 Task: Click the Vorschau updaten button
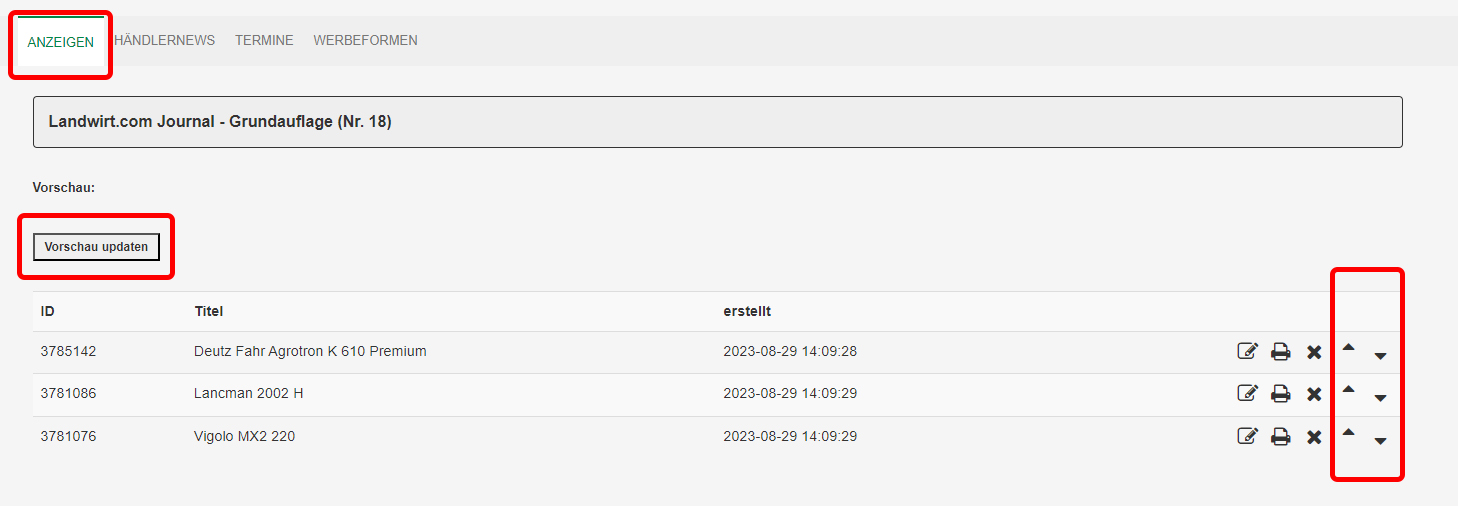click(x=96, y=247)
